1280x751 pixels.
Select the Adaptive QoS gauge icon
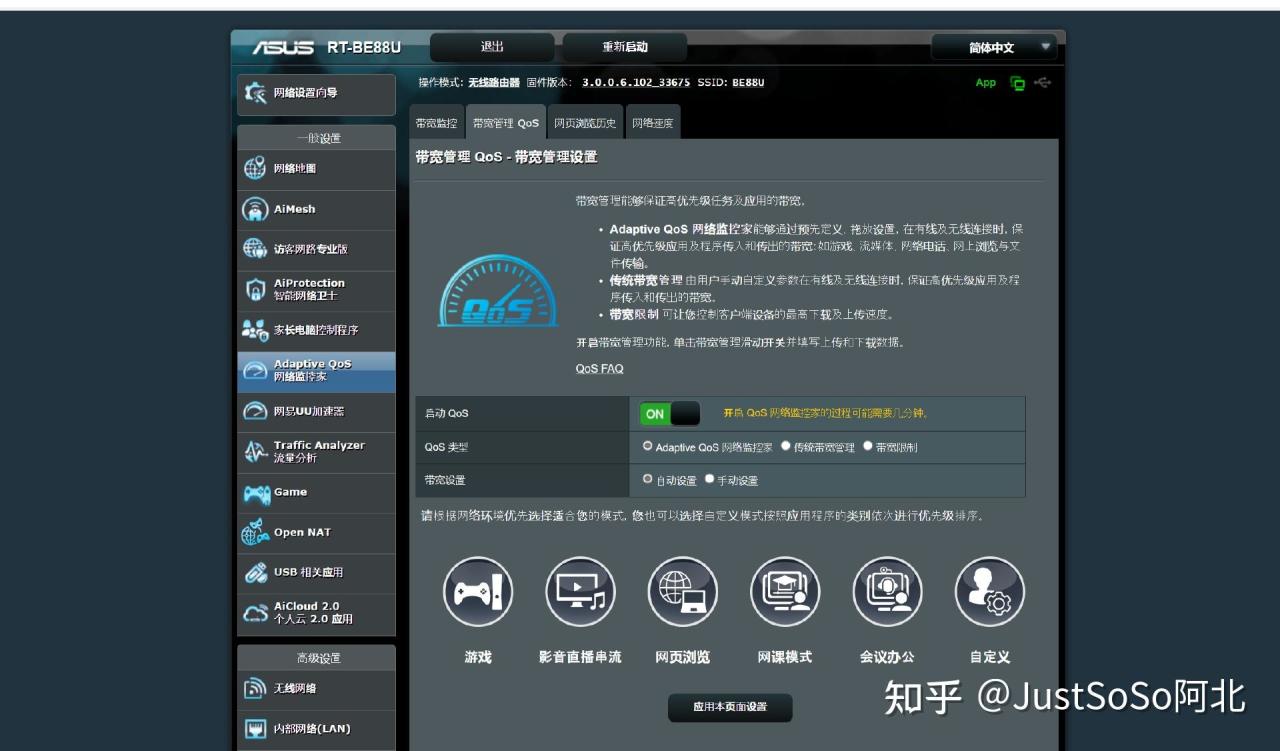tap(255, 370)
